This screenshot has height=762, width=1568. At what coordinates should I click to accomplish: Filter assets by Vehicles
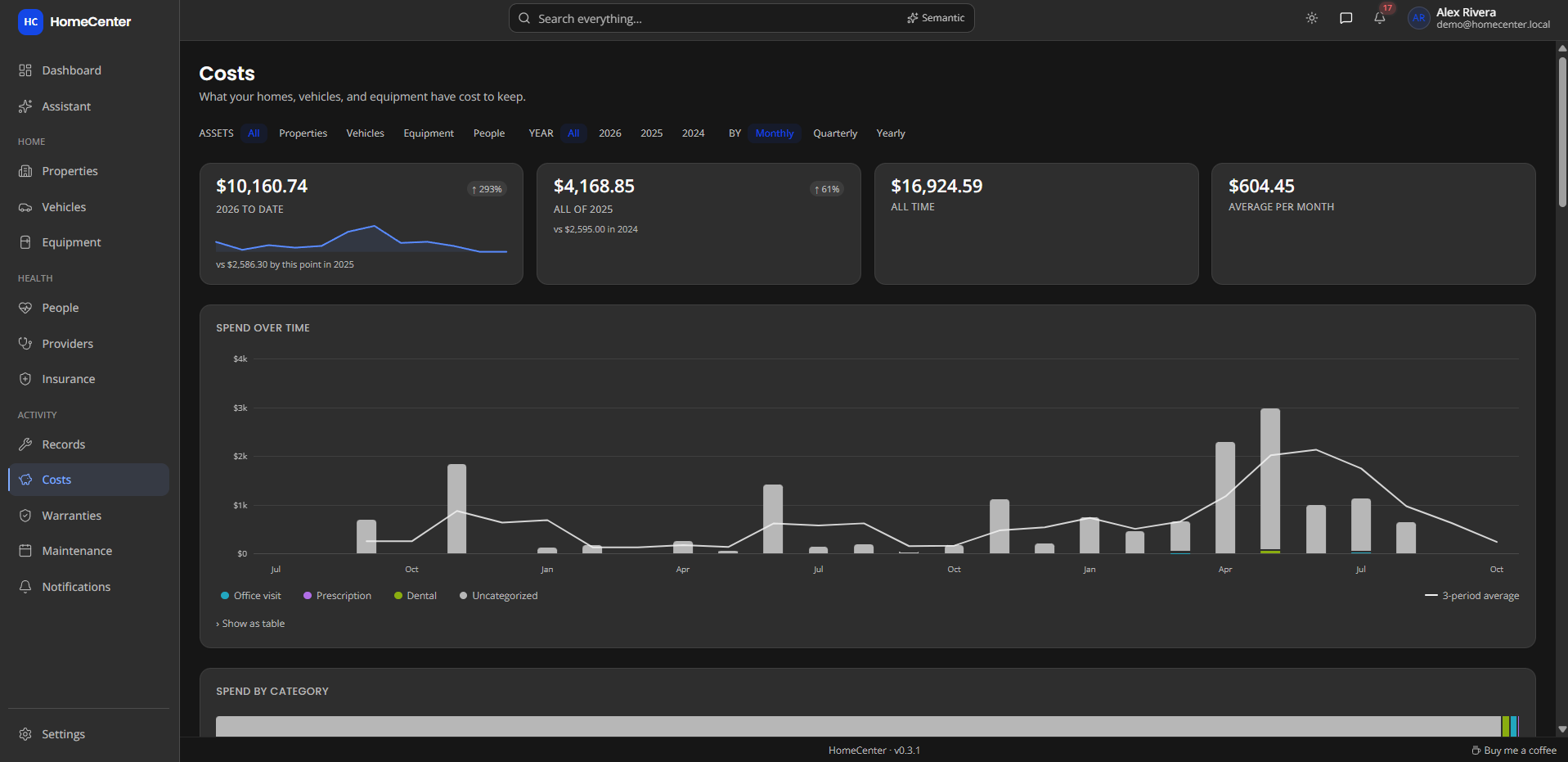pos(365,133)
